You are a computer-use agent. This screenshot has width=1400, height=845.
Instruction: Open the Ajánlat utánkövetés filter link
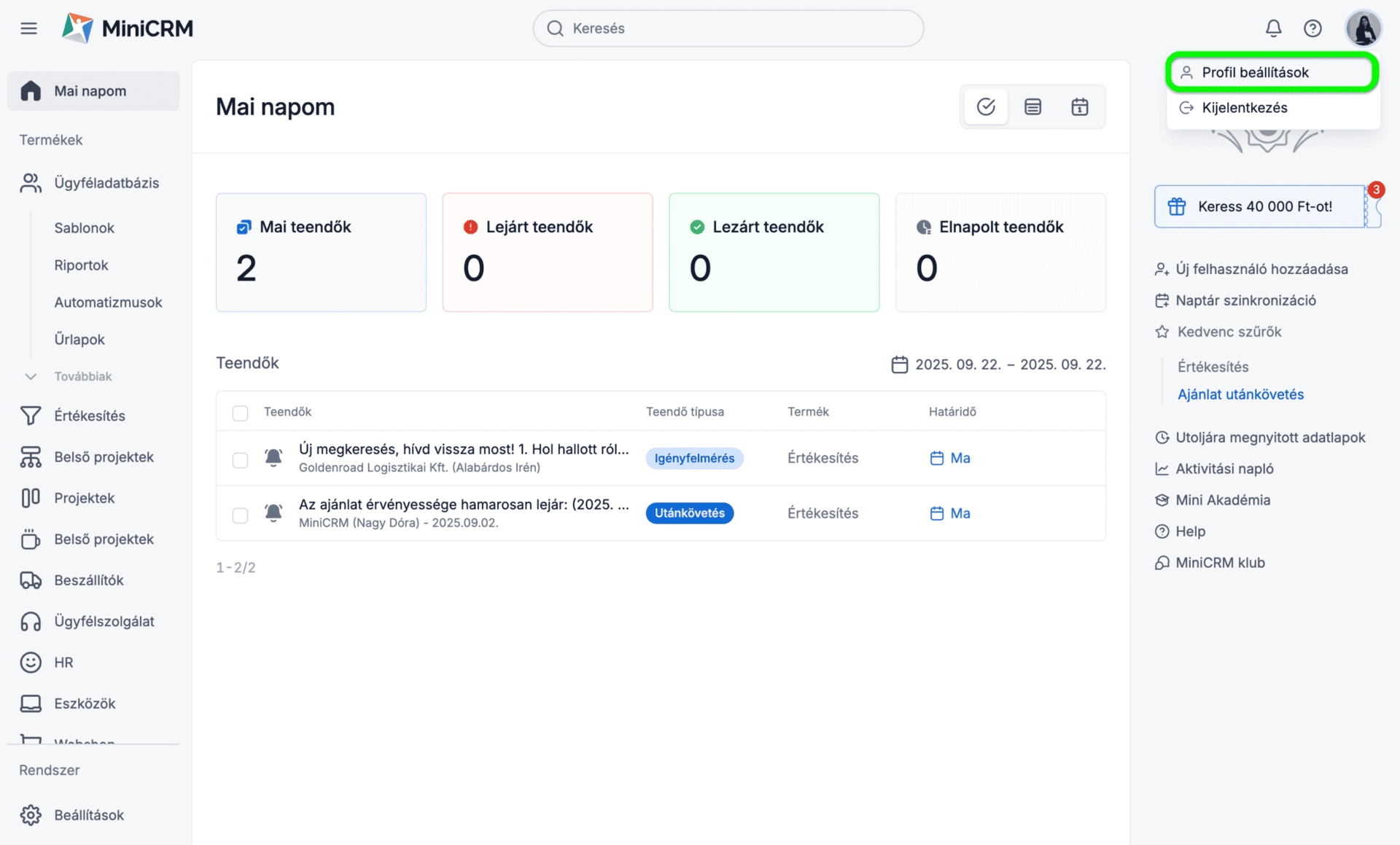(x=1240, y=394)
